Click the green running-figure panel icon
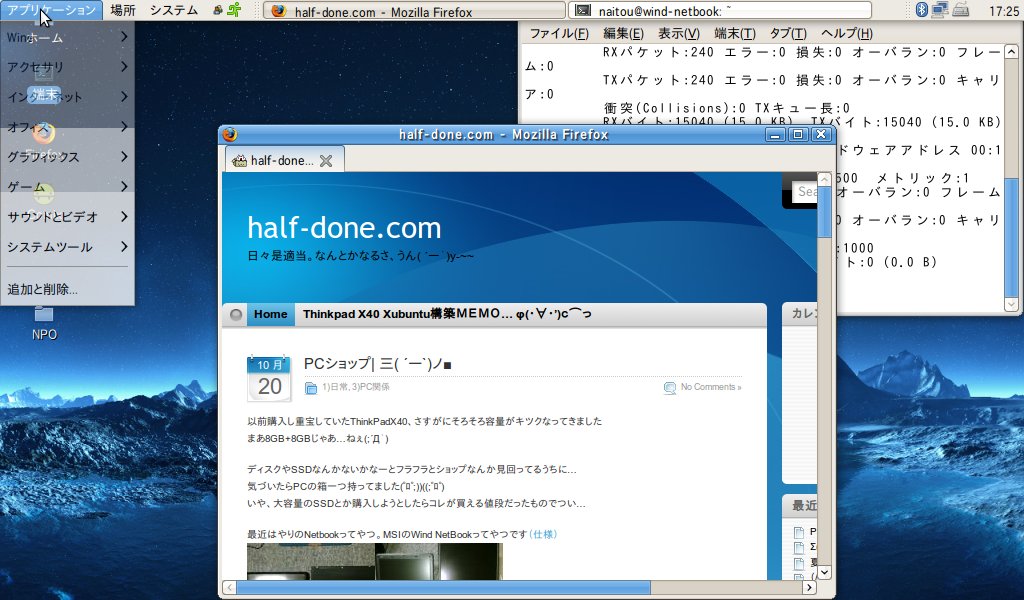Screen dimensions: 1024x600 point(234,10)
